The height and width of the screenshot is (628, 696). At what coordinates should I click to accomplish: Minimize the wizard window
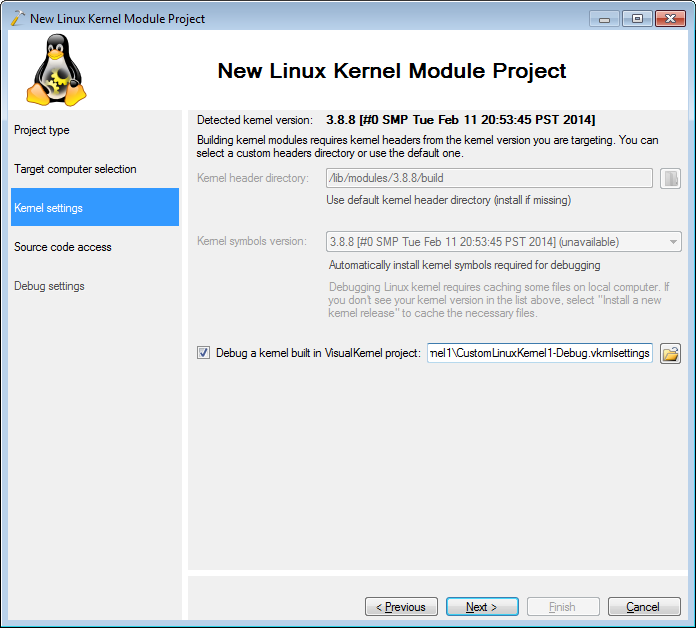coord(604,19)
